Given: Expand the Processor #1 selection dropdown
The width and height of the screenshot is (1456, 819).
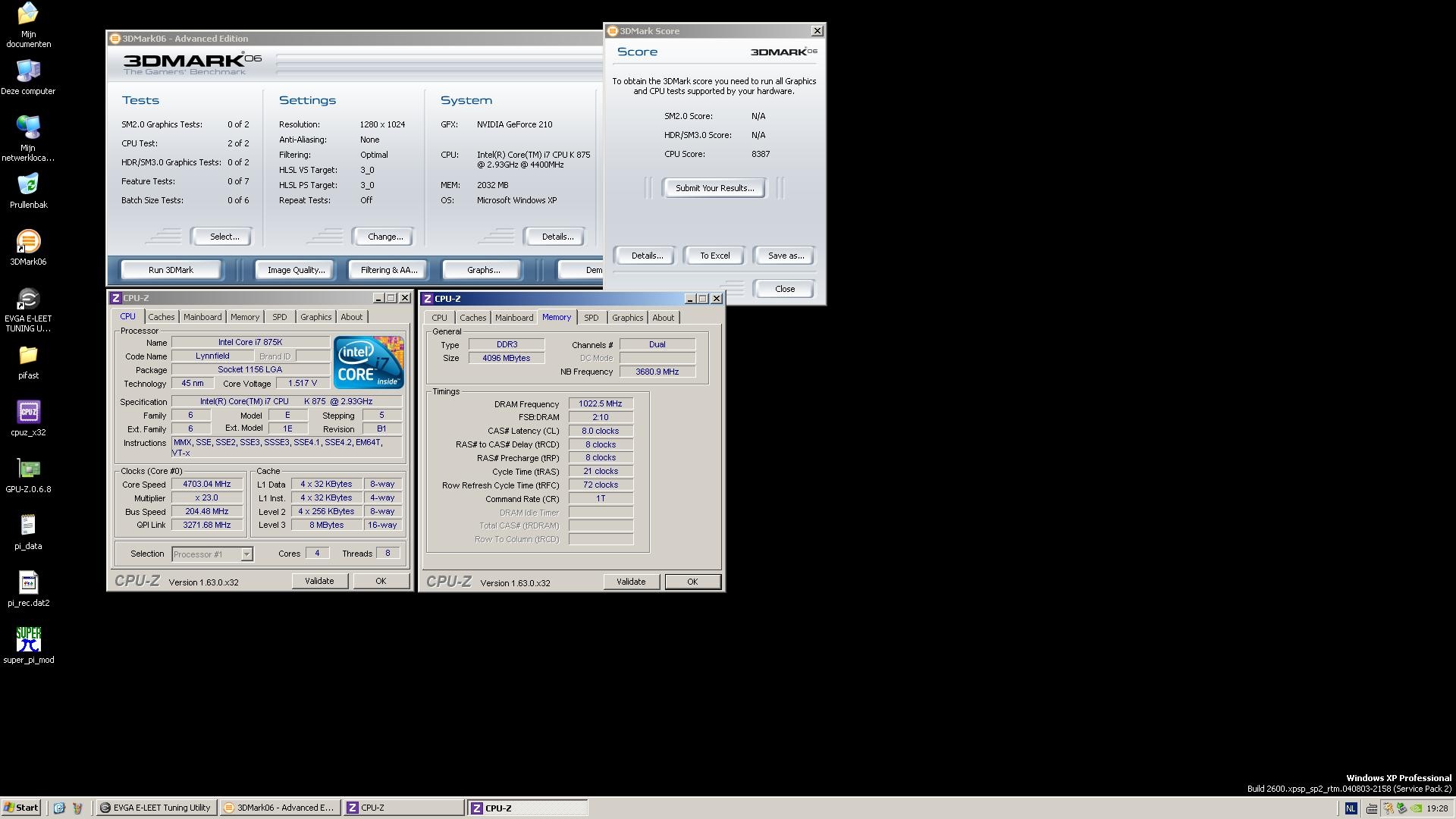Looking at the screenshot, I should (246, 554).
